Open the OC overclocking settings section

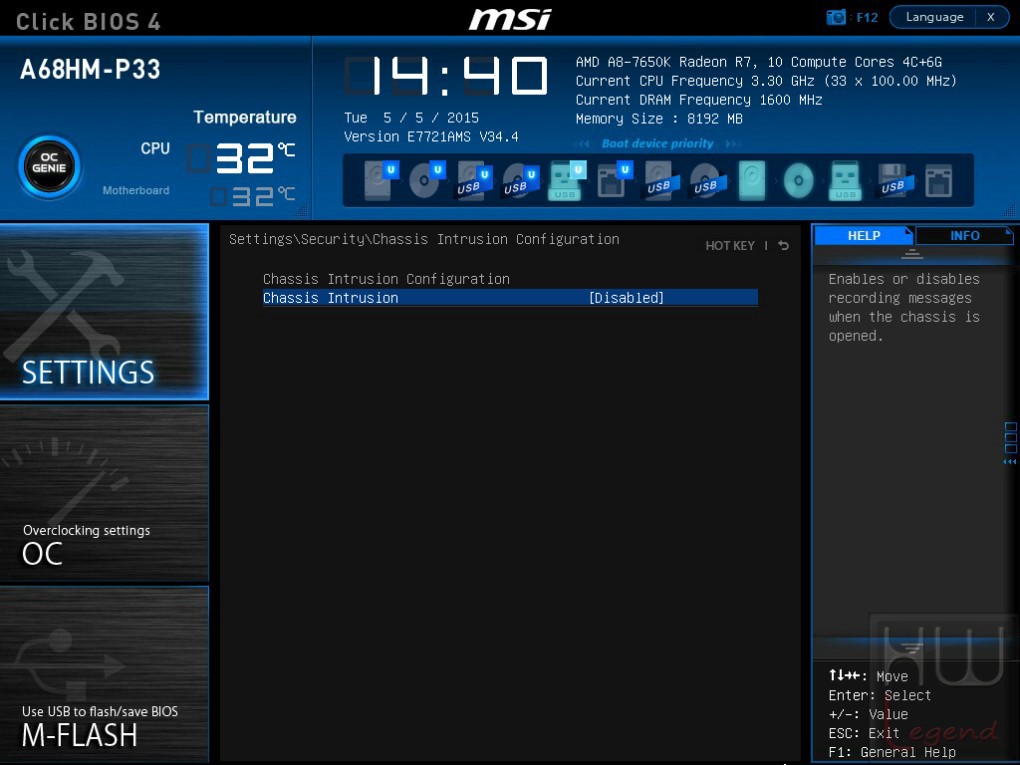[104, 492]
